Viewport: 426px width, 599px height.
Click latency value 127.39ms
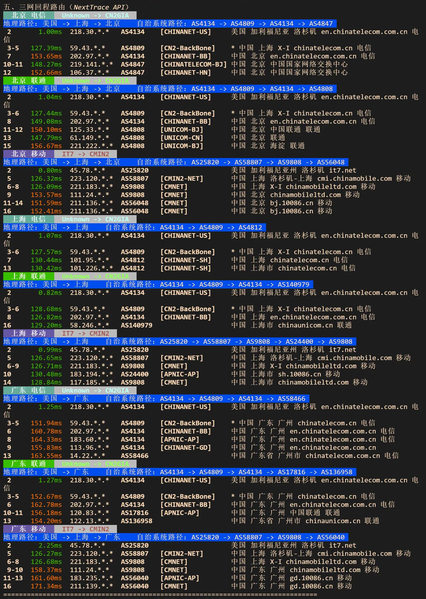46,48
